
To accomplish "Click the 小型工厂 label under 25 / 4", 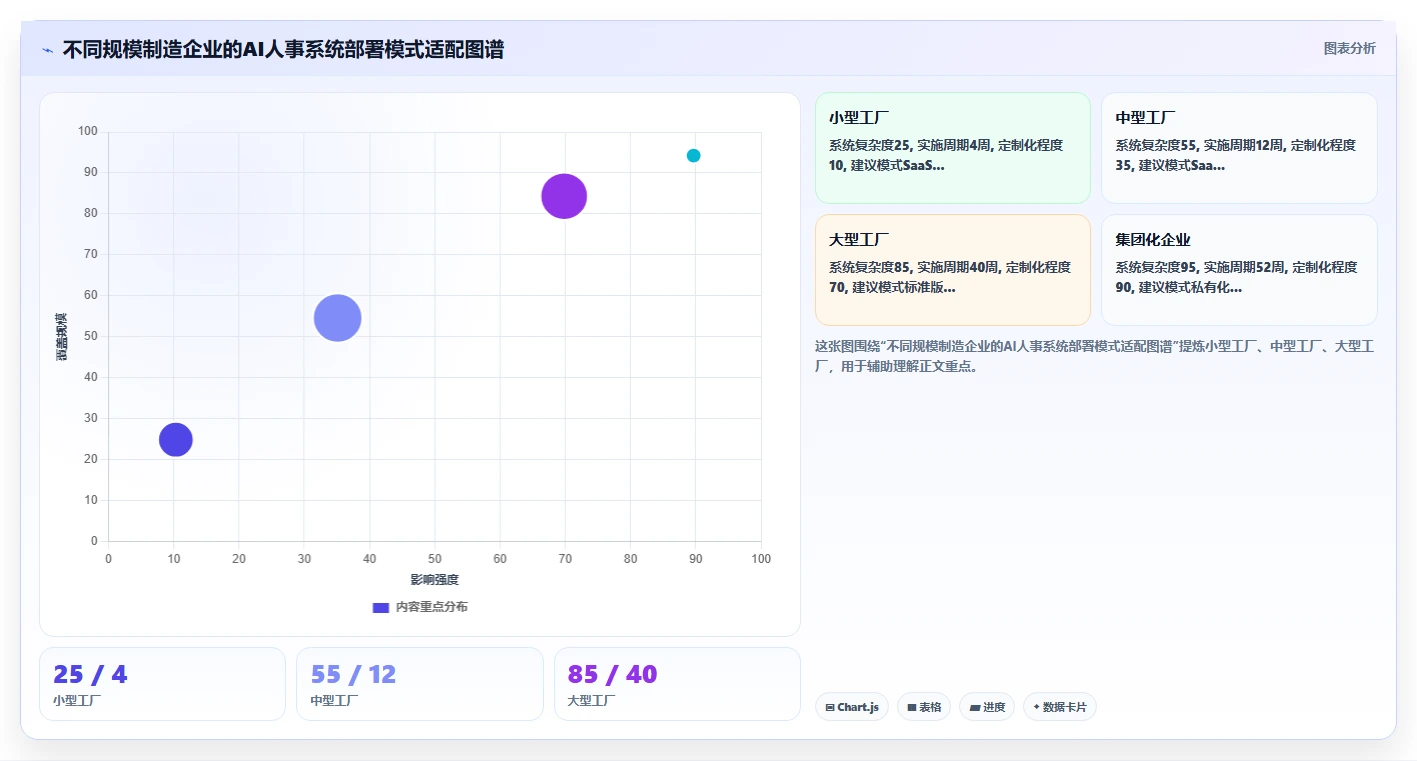I will [x=77, y=701].
